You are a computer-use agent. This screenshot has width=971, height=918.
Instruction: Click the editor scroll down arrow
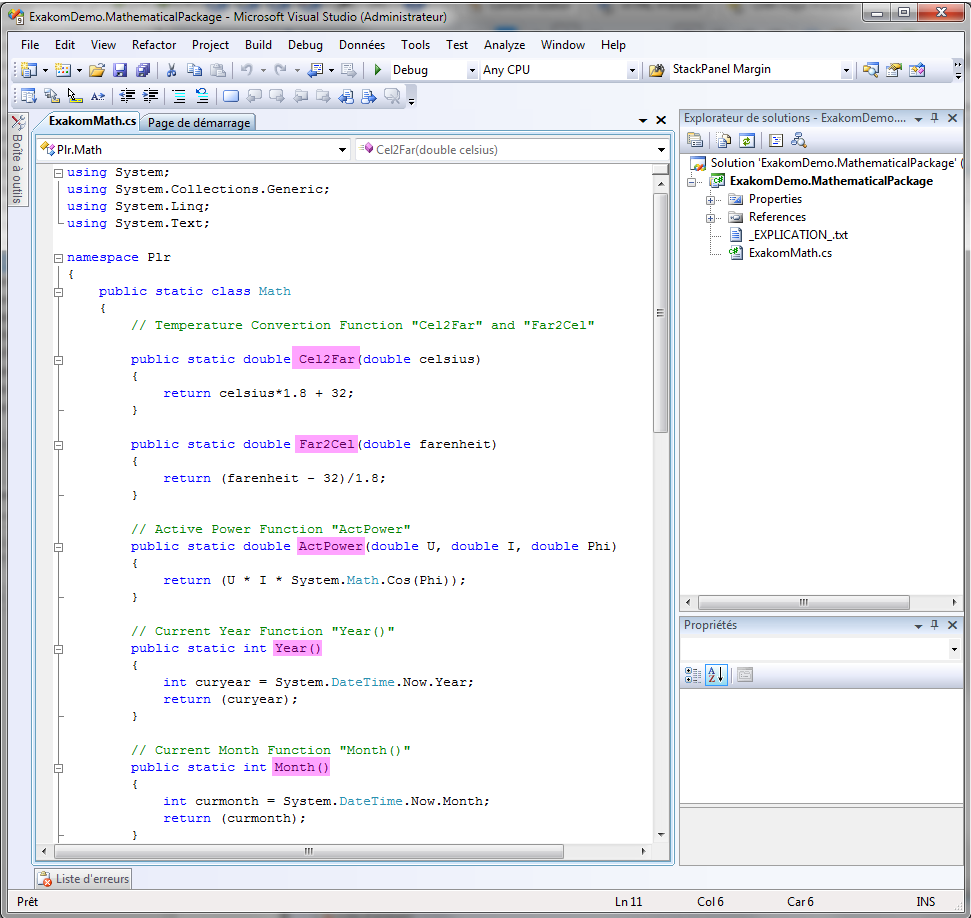pos(661,834)
